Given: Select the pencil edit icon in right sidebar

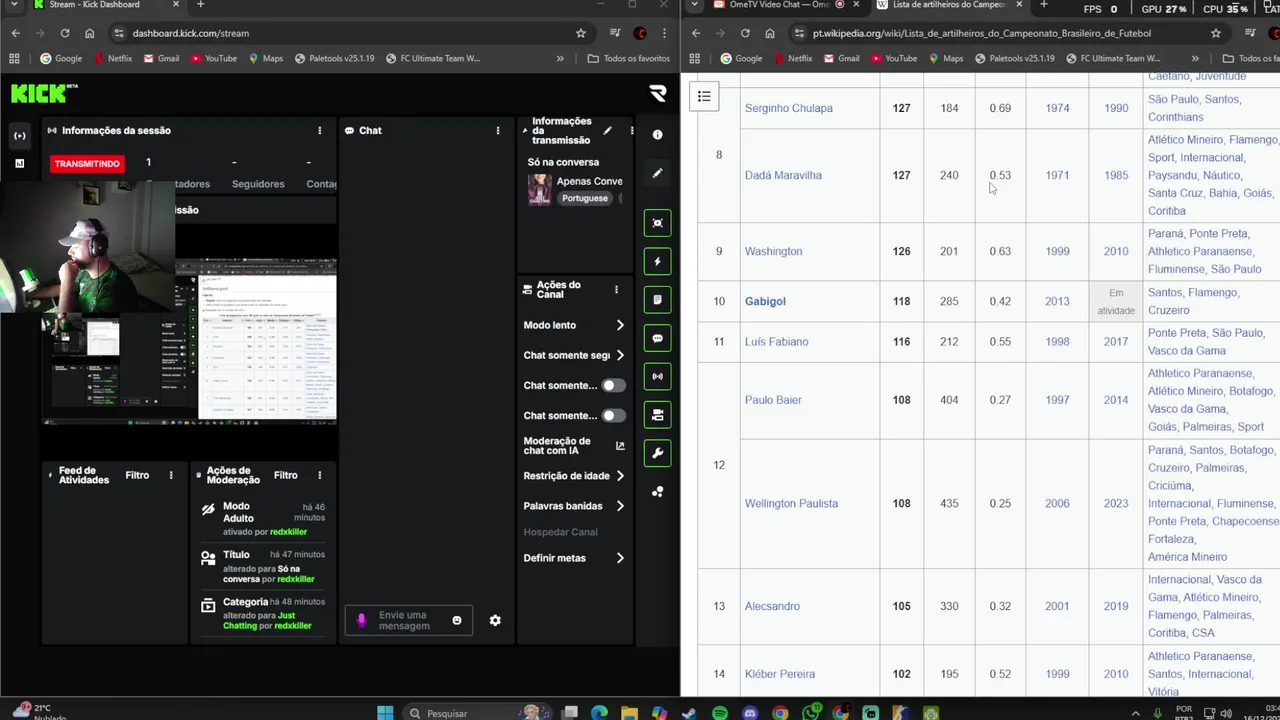Looking at the screenshot, I should pyautogui.click(x=657, y=173).
